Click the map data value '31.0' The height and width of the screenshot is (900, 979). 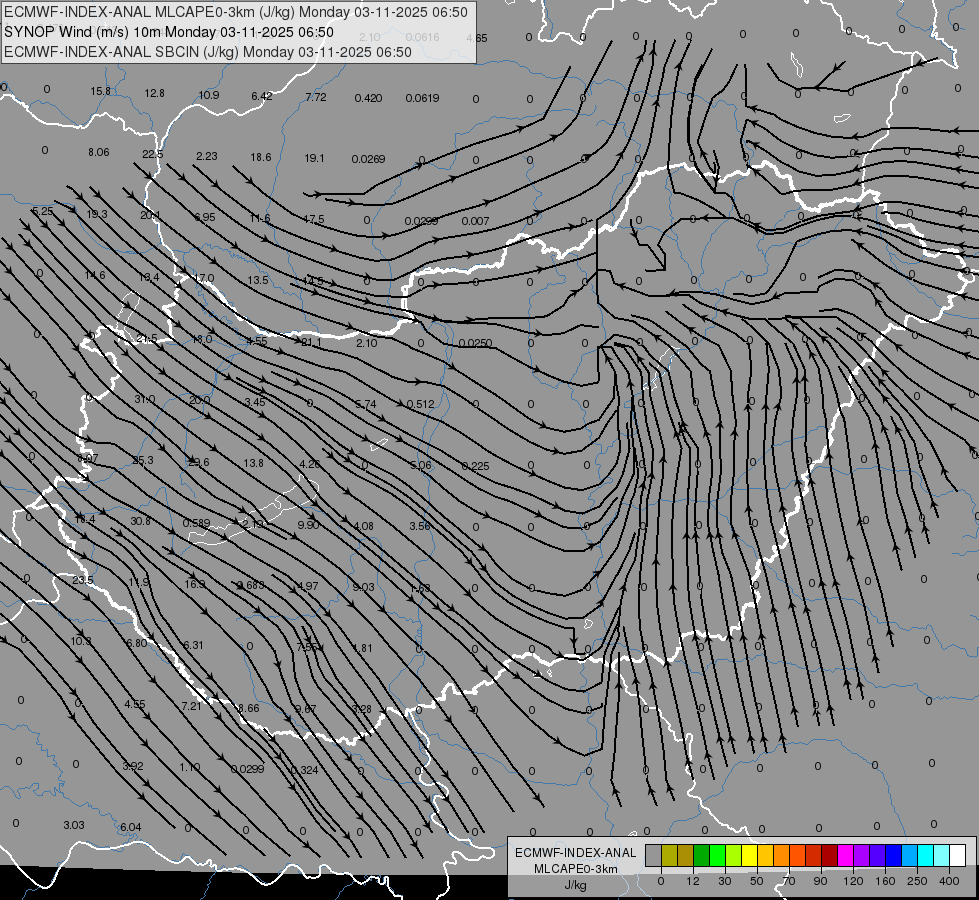coord(145,399)
